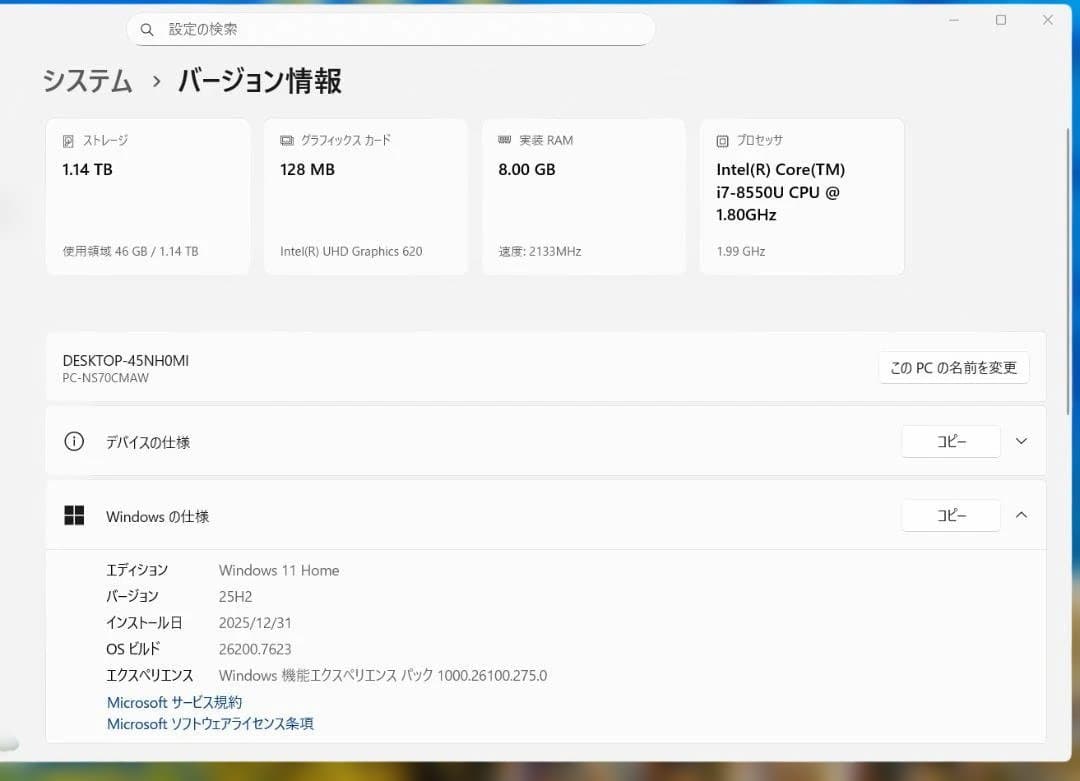Click the info icon beside デバイスの仕様
This screenshot has height=781, width=1080.
pyautogui.click(x=73, y=441)
